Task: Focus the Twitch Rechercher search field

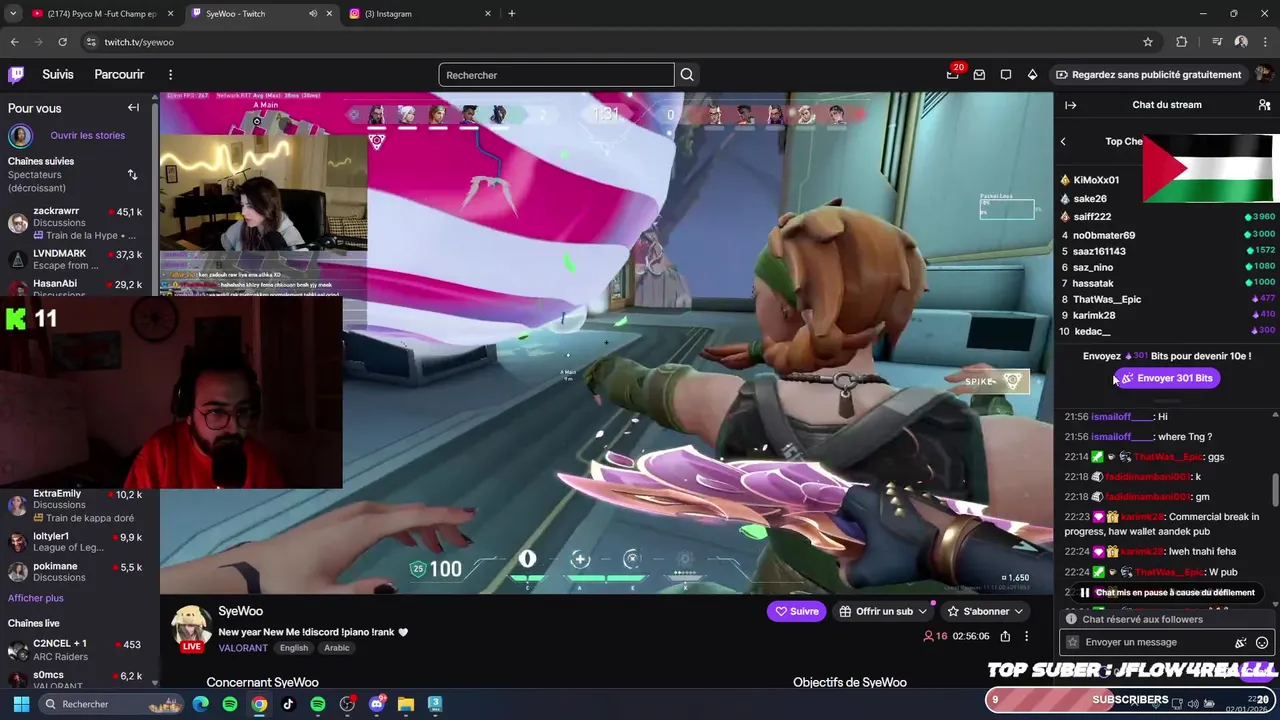Action: [x=556, y=75]
